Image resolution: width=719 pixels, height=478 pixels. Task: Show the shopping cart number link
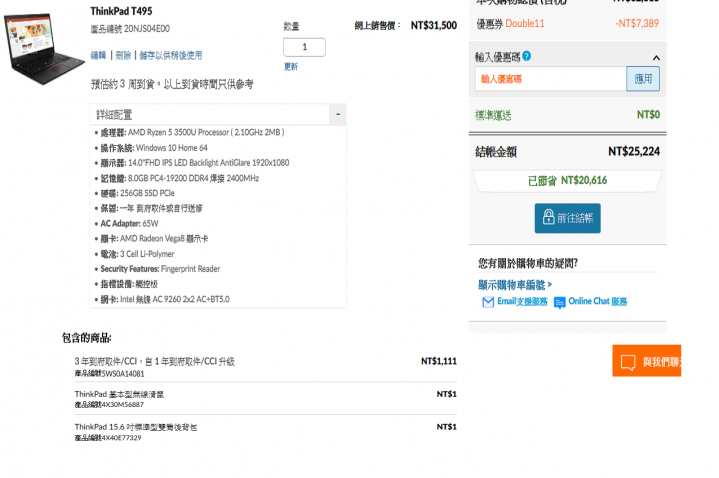tap(514, 285)
